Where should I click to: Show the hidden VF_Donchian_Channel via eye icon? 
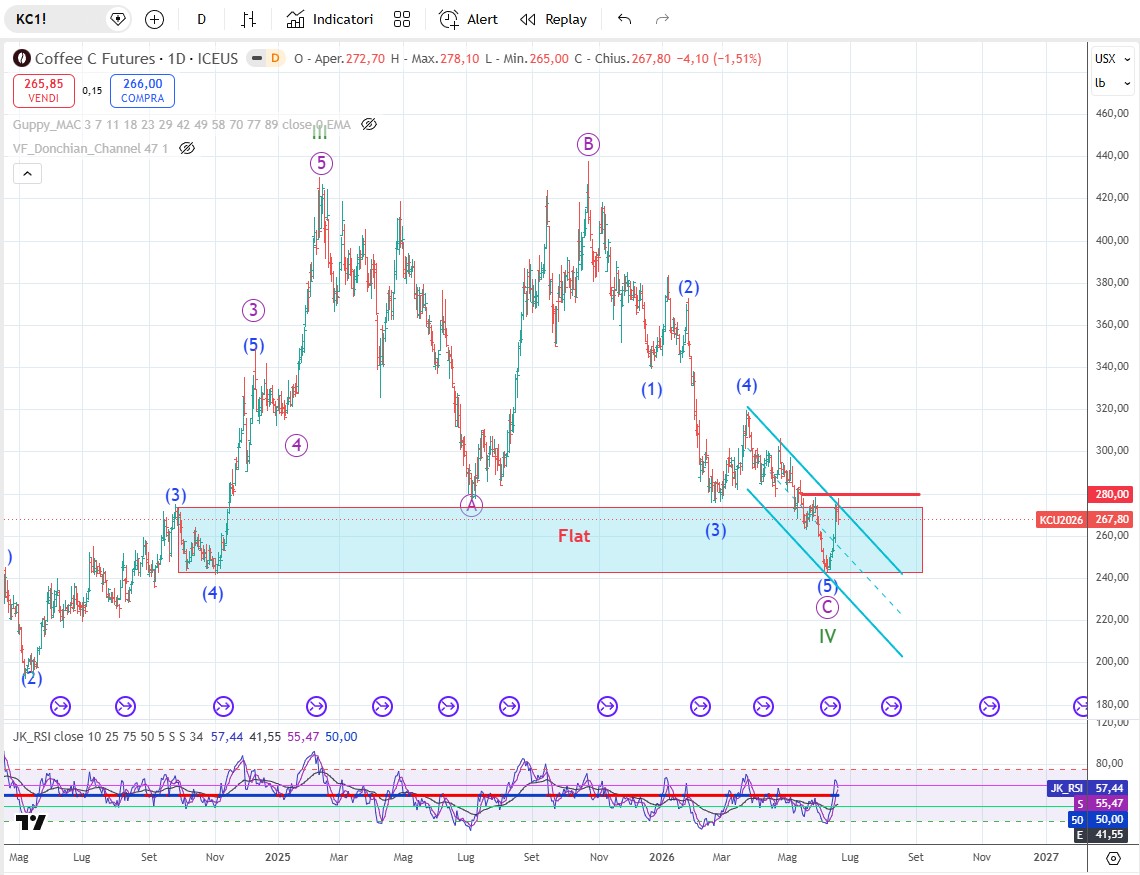[188, 148]
